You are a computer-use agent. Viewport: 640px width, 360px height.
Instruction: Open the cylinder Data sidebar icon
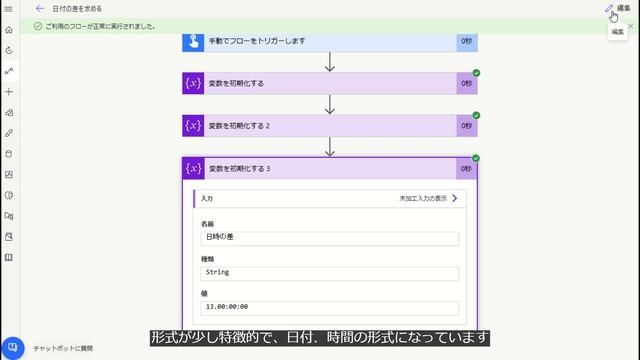[x=9, y=154]
